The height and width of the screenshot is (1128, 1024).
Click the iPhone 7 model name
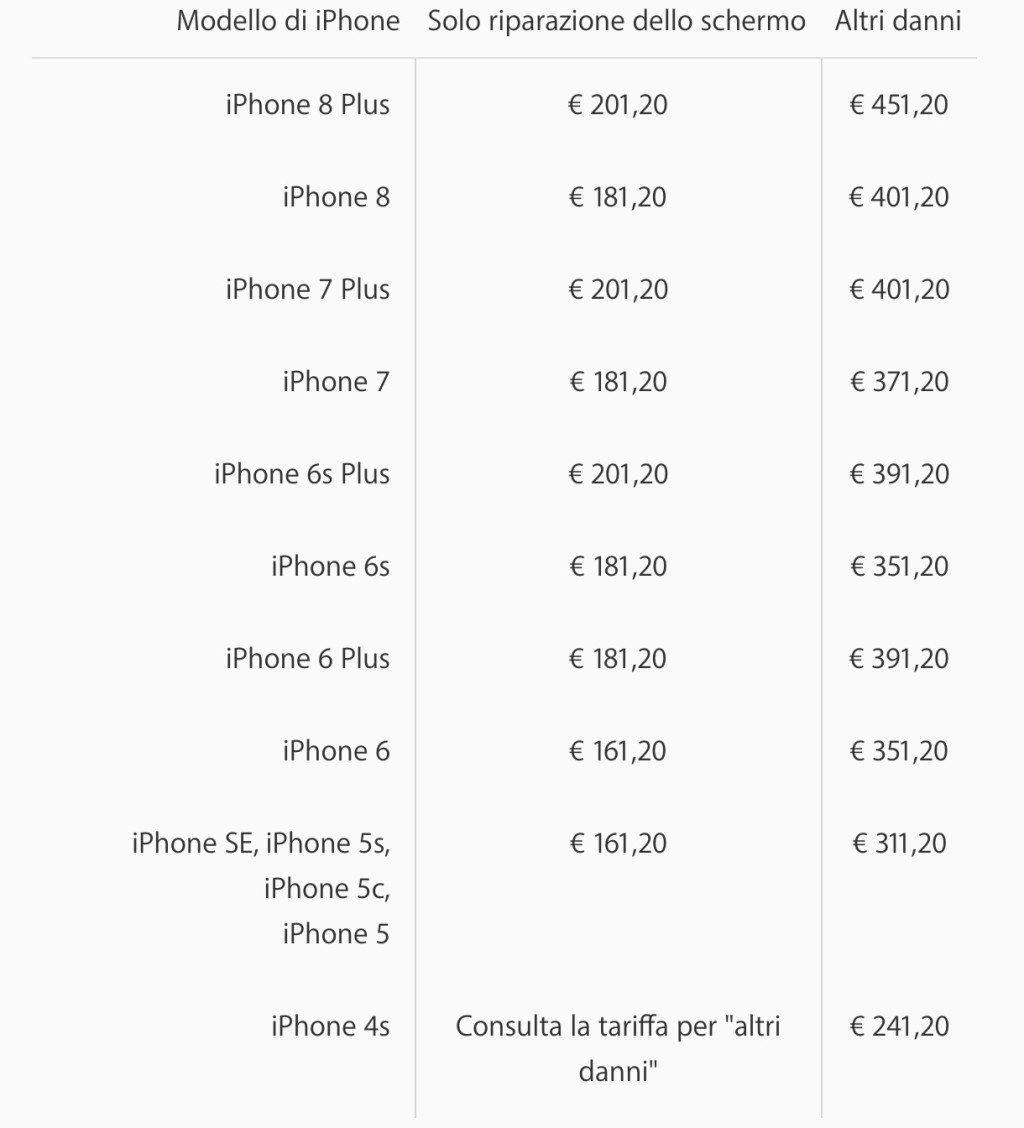336,382
